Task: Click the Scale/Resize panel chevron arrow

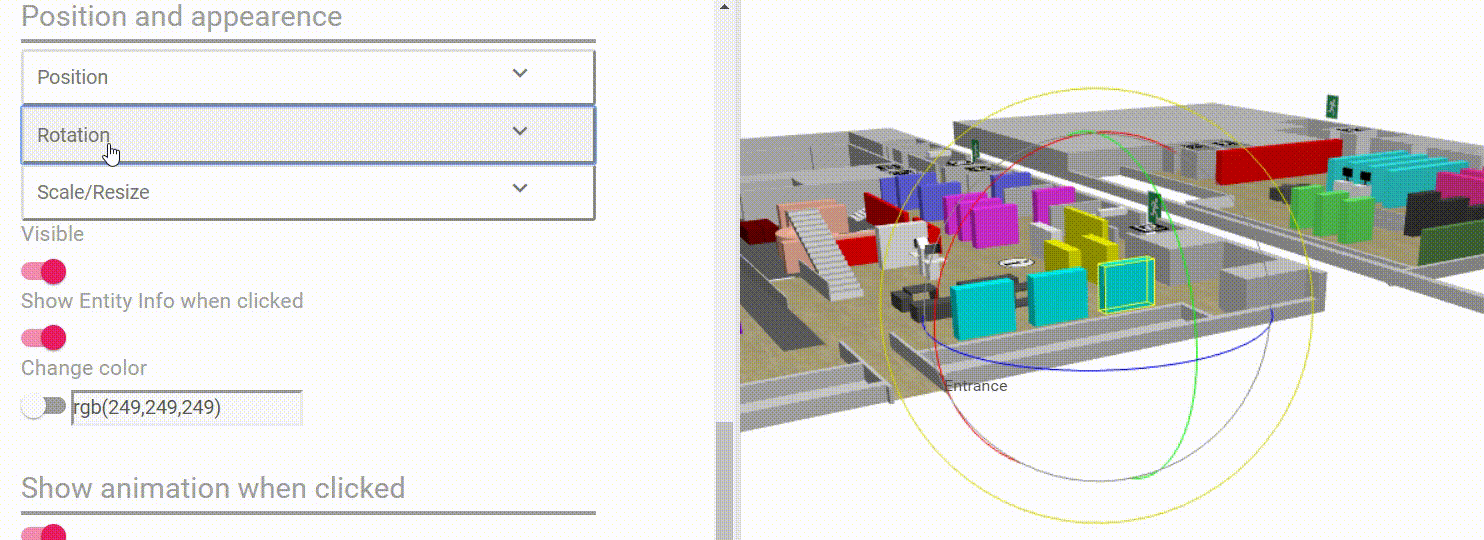Action: (x=519, y=189)
